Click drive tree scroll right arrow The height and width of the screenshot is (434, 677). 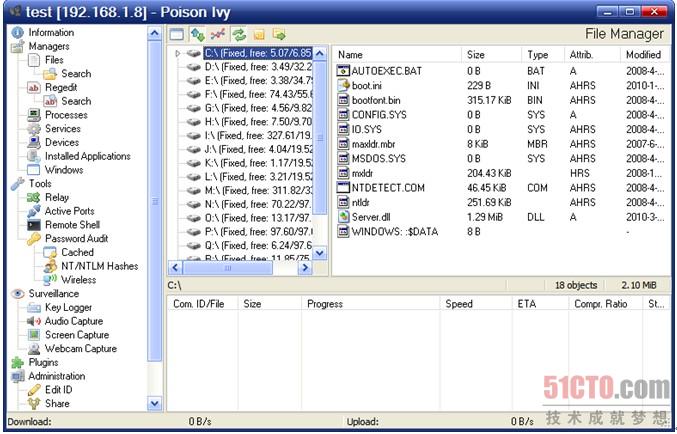[x=305, y=268]
